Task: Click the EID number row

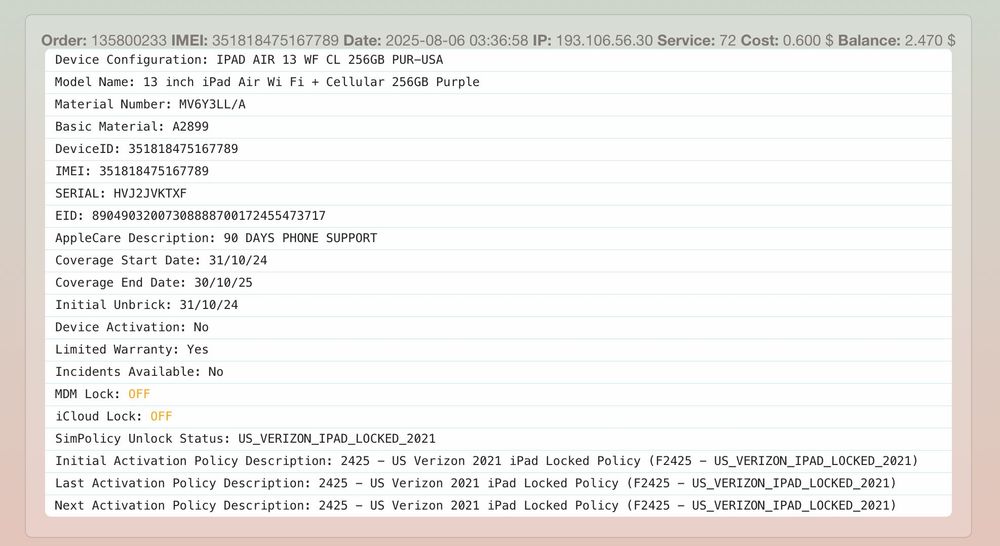Action: [190, 216]
